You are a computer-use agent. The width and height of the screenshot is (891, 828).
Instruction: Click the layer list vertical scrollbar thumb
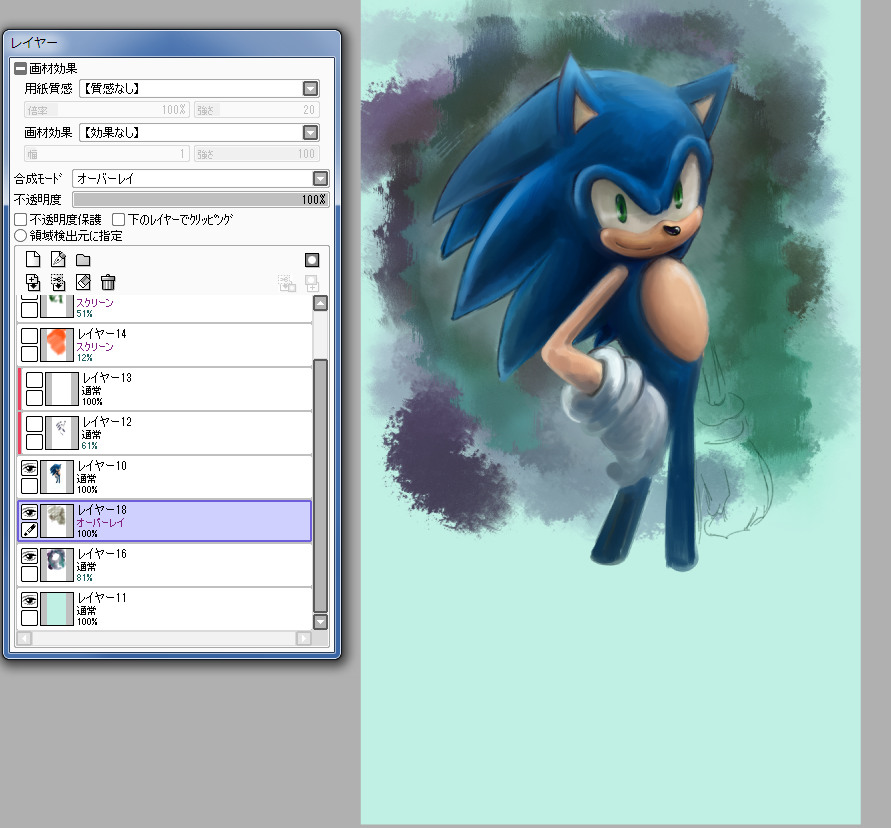coord(320,486)
